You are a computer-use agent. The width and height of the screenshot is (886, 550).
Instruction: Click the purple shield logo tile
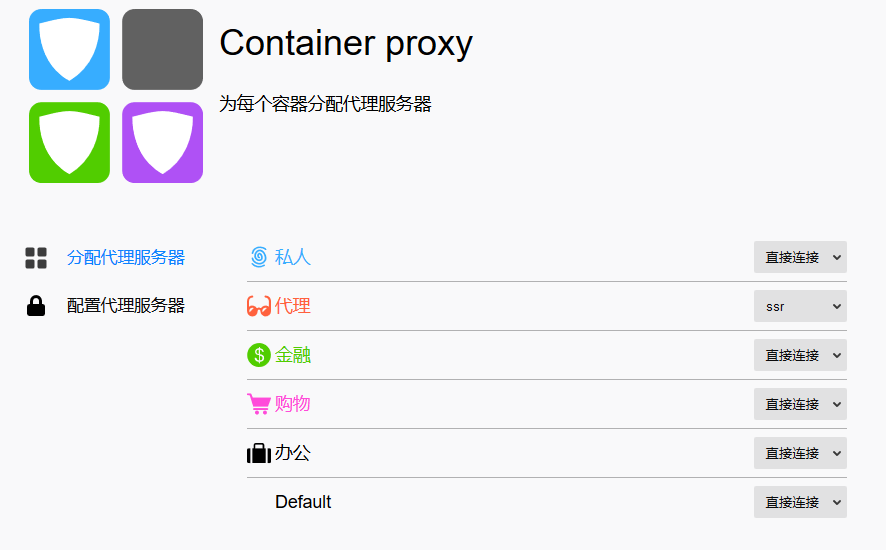click(x=163, y=143)
